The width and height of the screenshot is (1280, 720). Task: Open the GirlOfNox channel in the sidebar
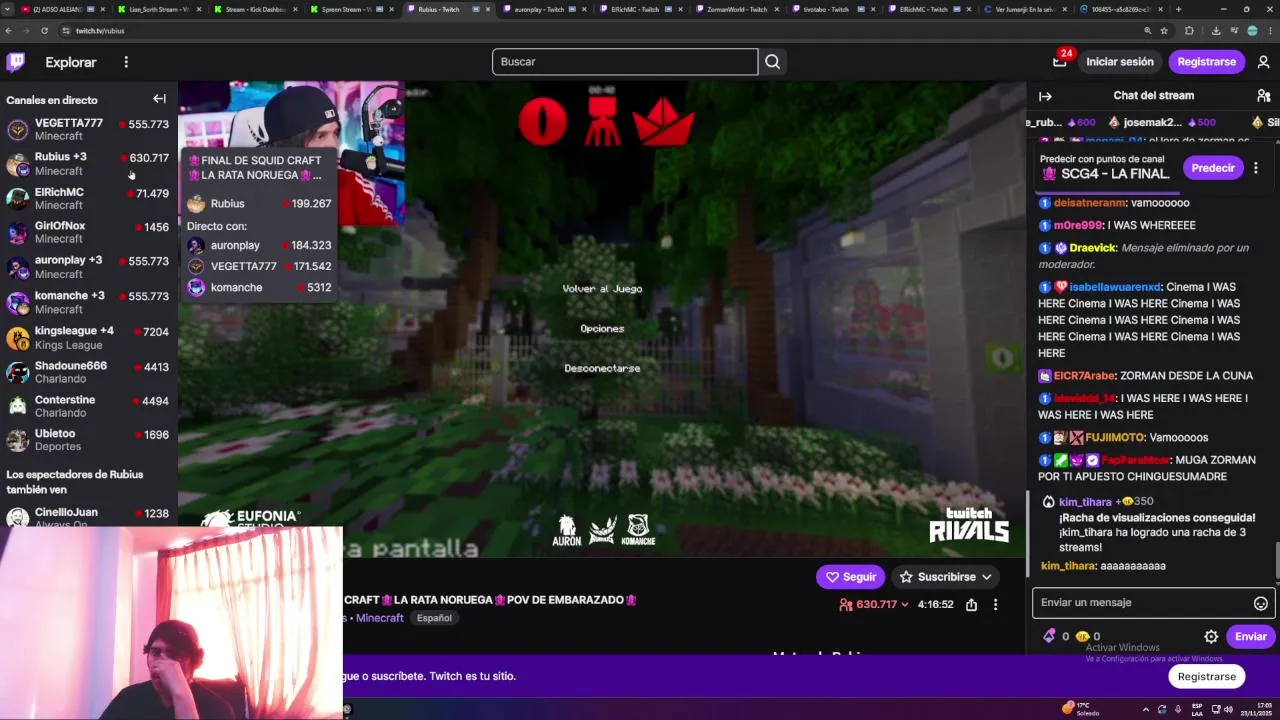89,232
